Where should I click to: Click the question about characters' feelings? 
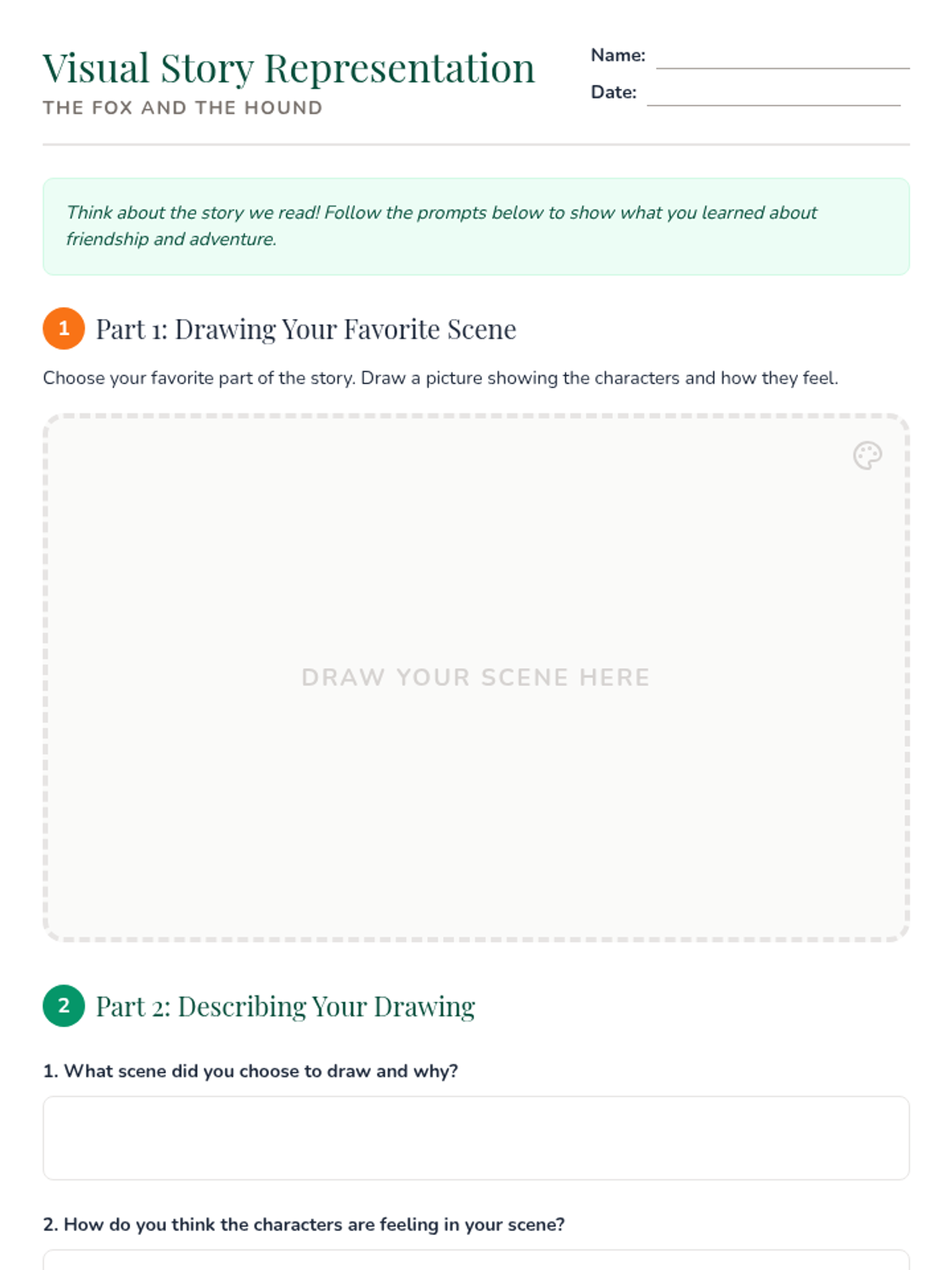(x=304, y=1224)
